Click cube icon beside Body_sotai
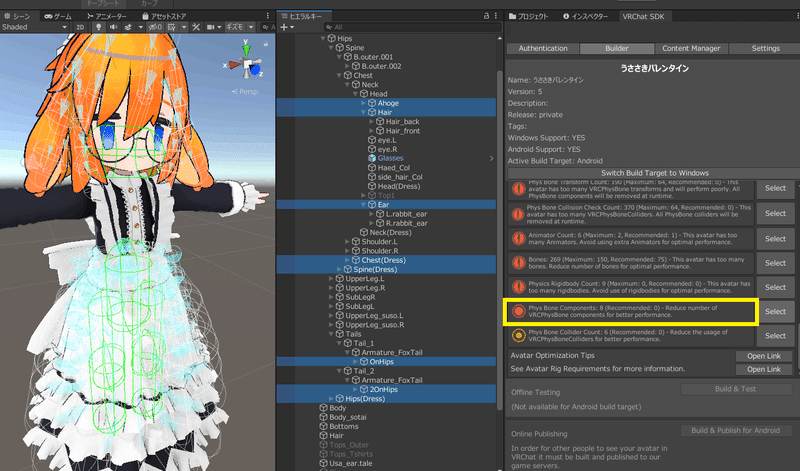 pos(323,417)
